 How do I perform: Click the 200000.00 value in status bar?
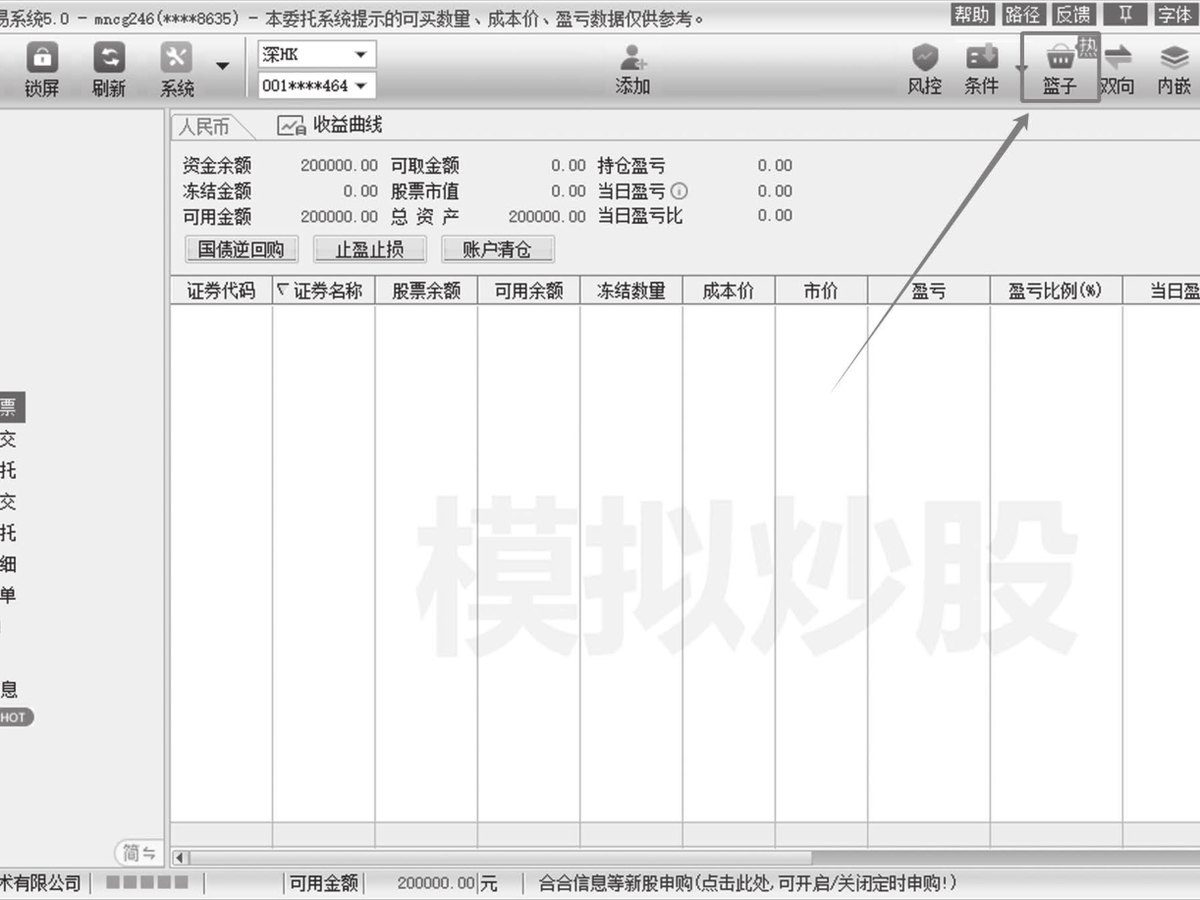click(x=436, y=883)
